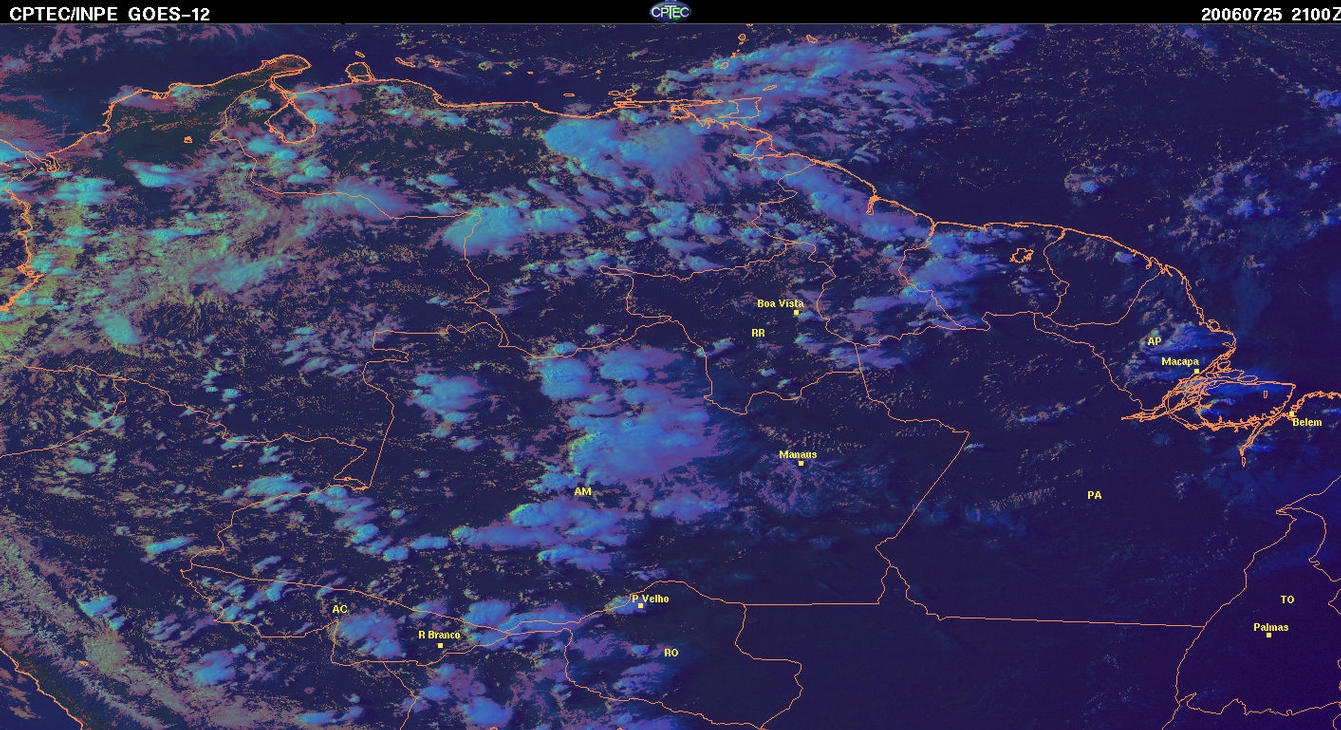Image resolution: width=1341 pixels, height=730 pixels.
Task: Click the 'CPTEC/INPE GOES-12' header text
Action: (110, 14)
